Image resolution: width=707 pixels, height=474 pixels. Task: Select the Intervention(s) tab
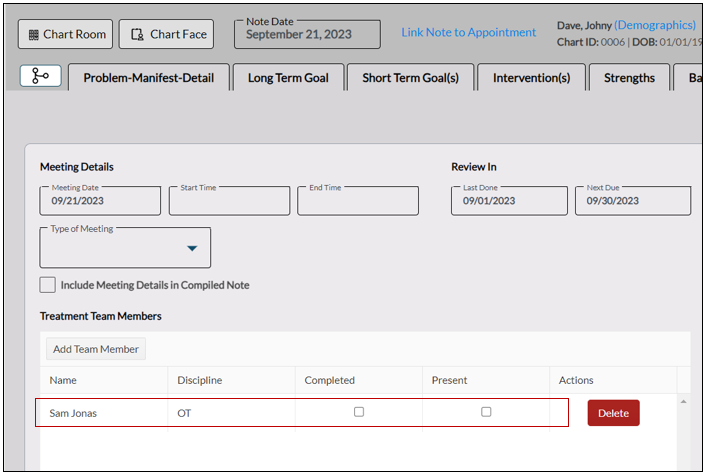tap(531, 78)
